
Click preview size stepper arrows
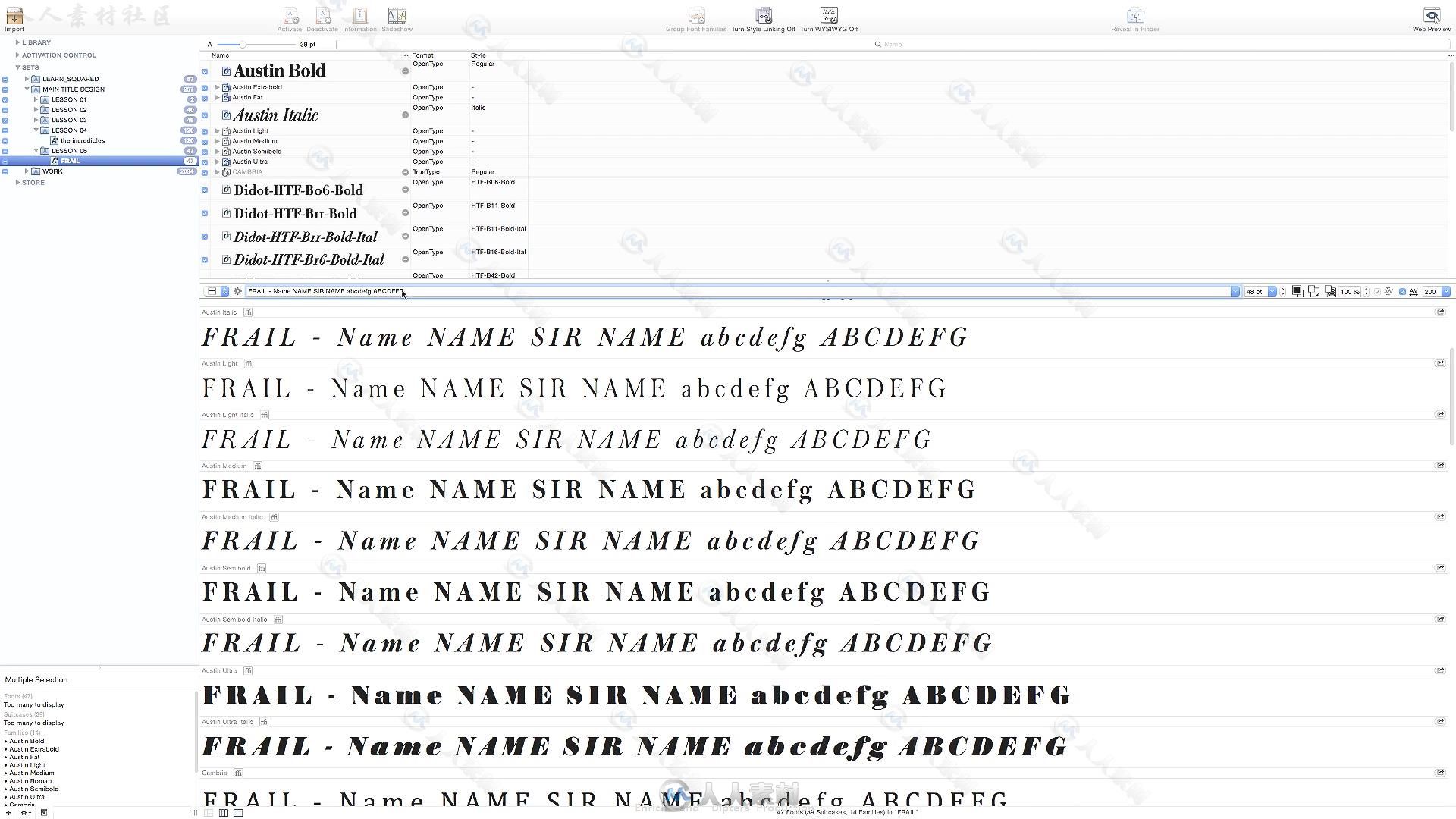[1283, 291]
